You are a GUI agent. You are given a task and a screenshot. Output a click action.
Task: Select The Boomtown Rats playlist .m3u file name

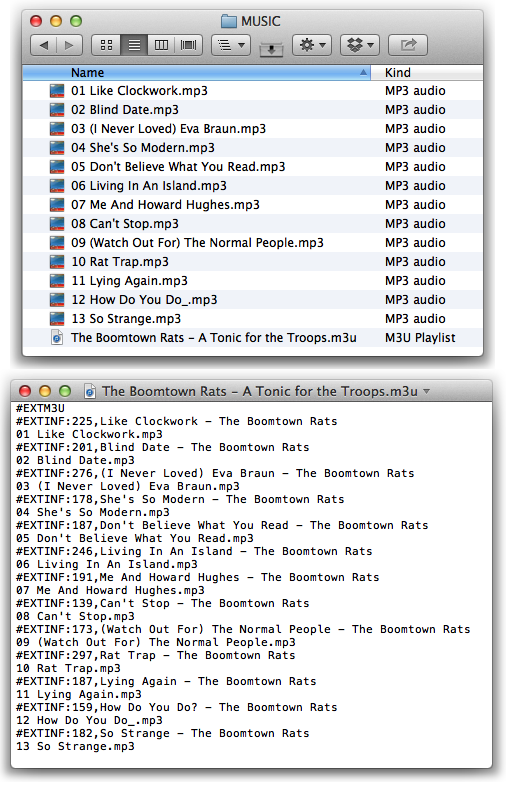[214, 338]
